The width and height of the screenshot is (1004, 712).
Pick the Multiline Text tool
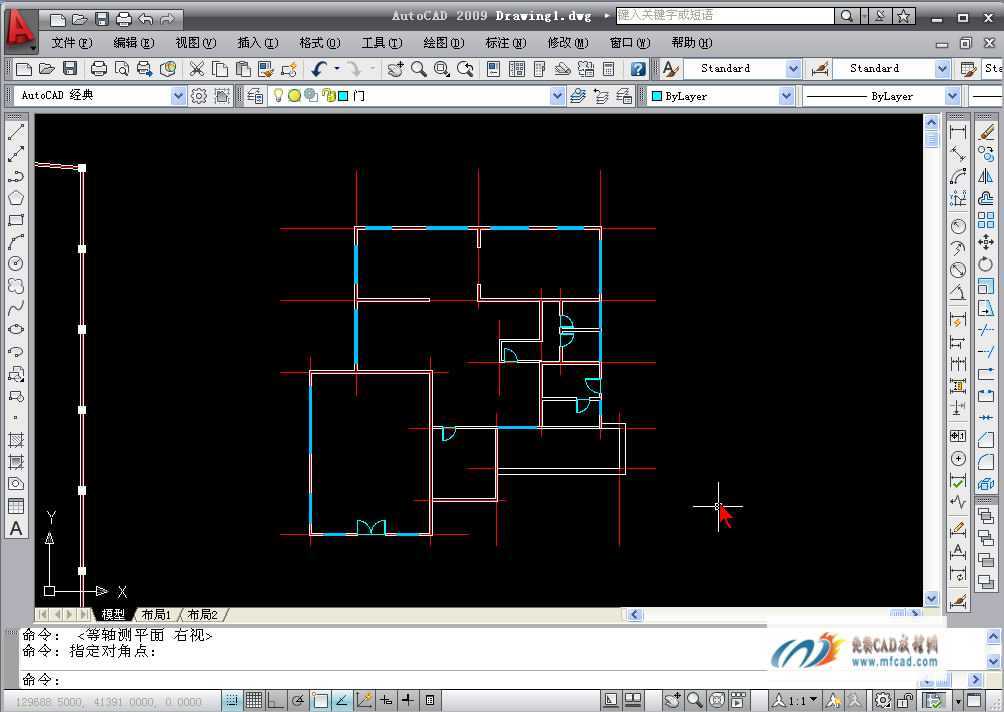16,528
